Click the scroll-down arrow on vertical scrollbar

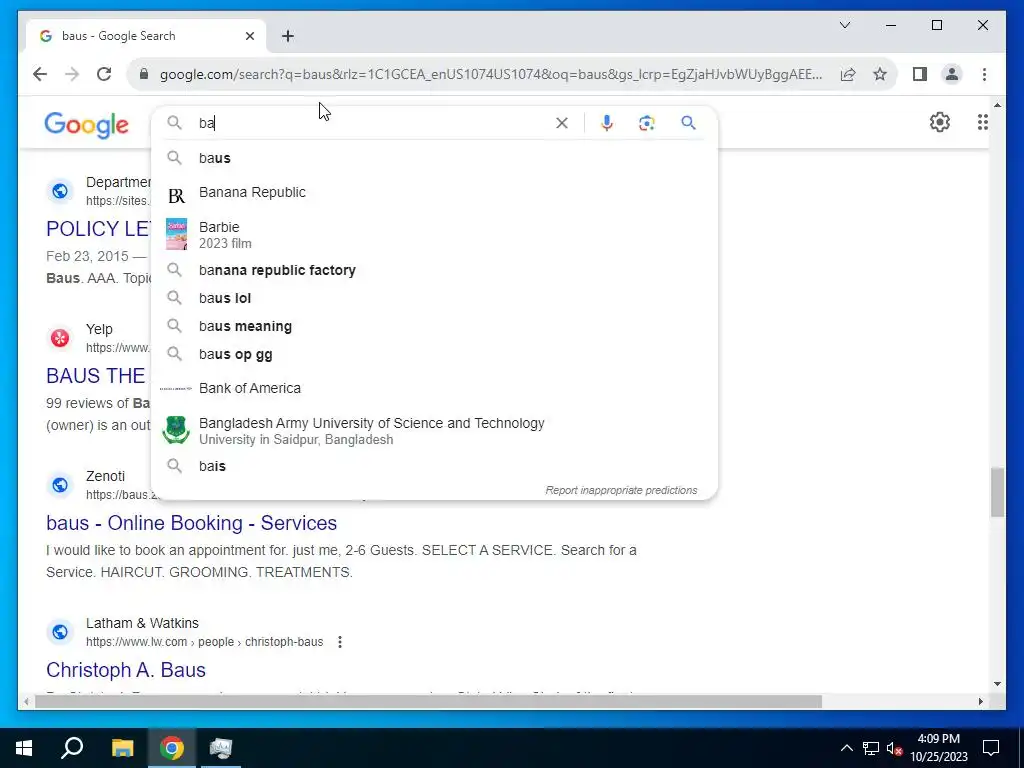997,684
